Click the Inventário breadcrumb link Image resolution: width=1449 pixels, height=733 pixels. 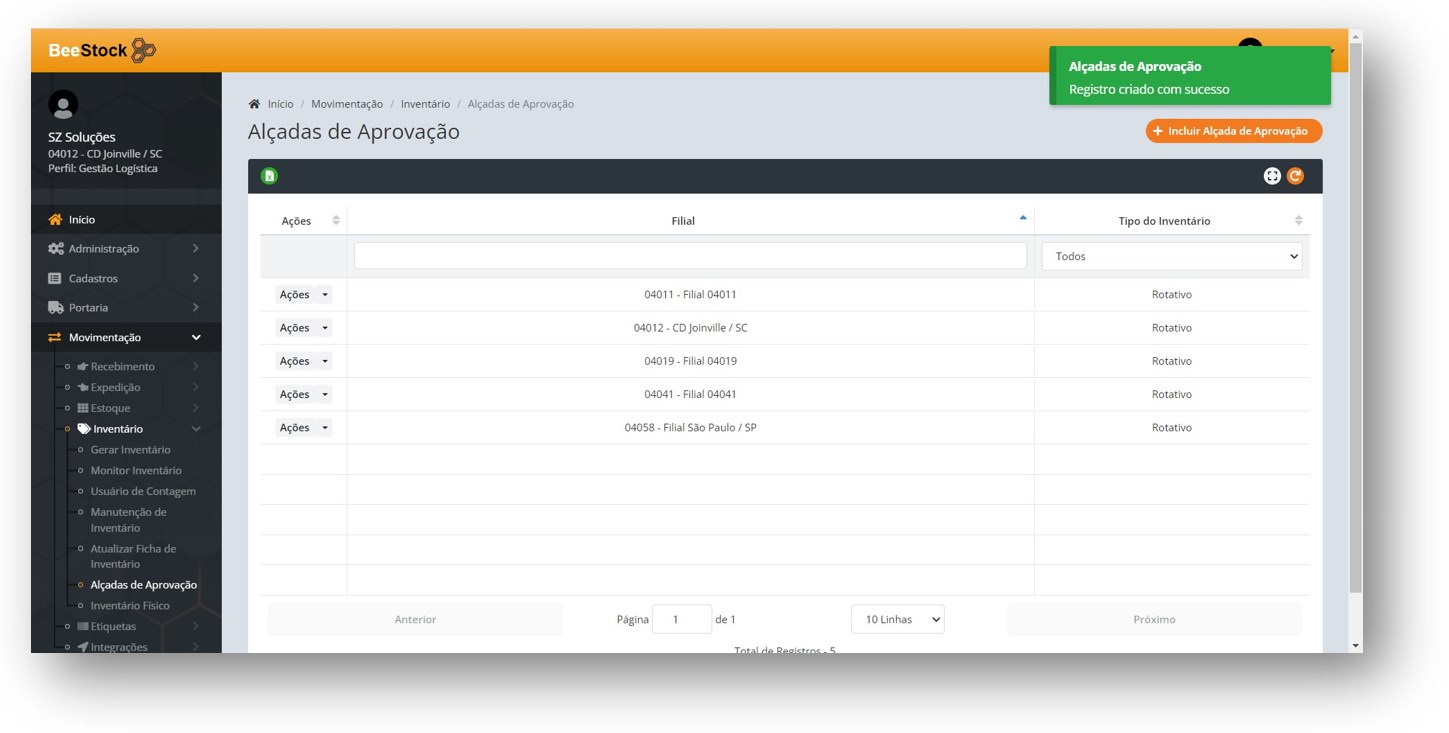tap(425, 104)
